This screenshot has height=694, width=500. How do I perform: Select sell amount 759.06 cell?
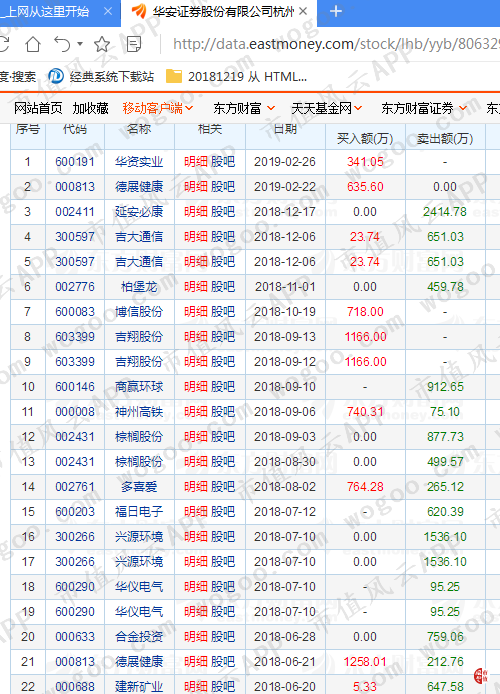pyautogui.click(x=445, y=637)
